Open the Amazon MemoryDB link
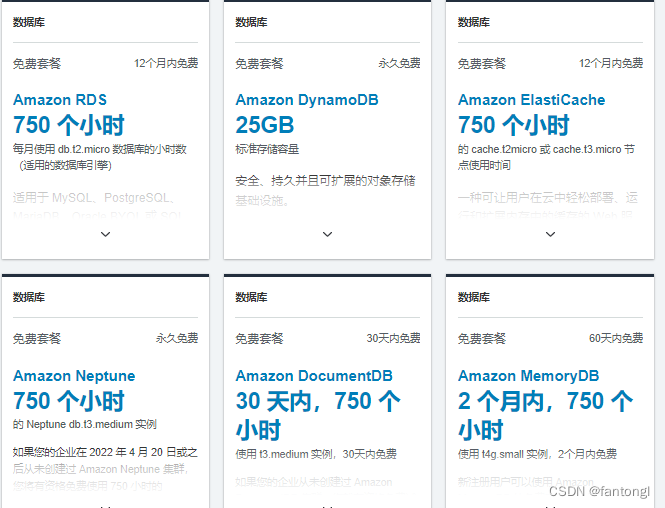This screenshot has height=508, width=665. pos(528,376)
